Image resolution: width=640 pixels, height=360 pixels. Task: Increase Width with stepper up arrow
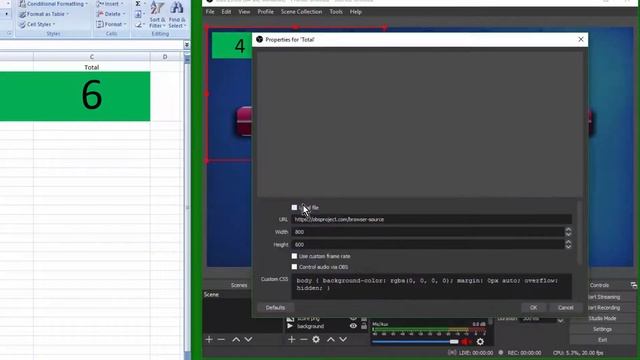pyautogui.click(x=568, y=229)
